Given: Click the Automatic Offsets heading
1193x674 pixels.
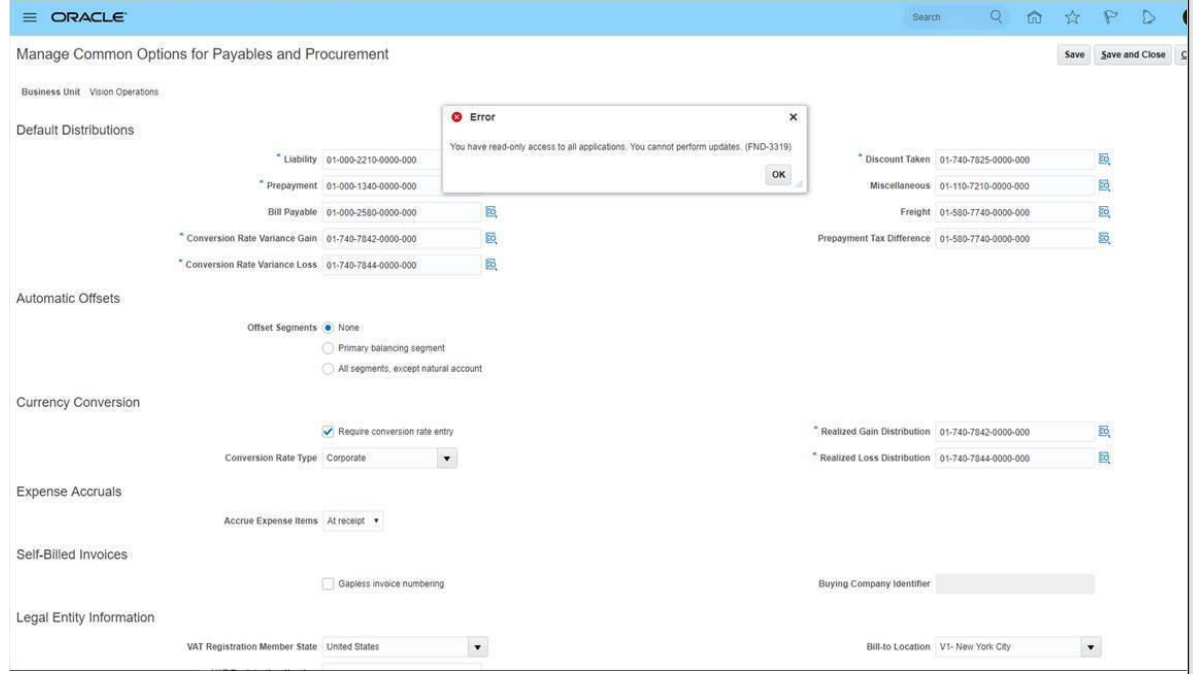Looking at the screenshot, I should (x=68, y=298).
